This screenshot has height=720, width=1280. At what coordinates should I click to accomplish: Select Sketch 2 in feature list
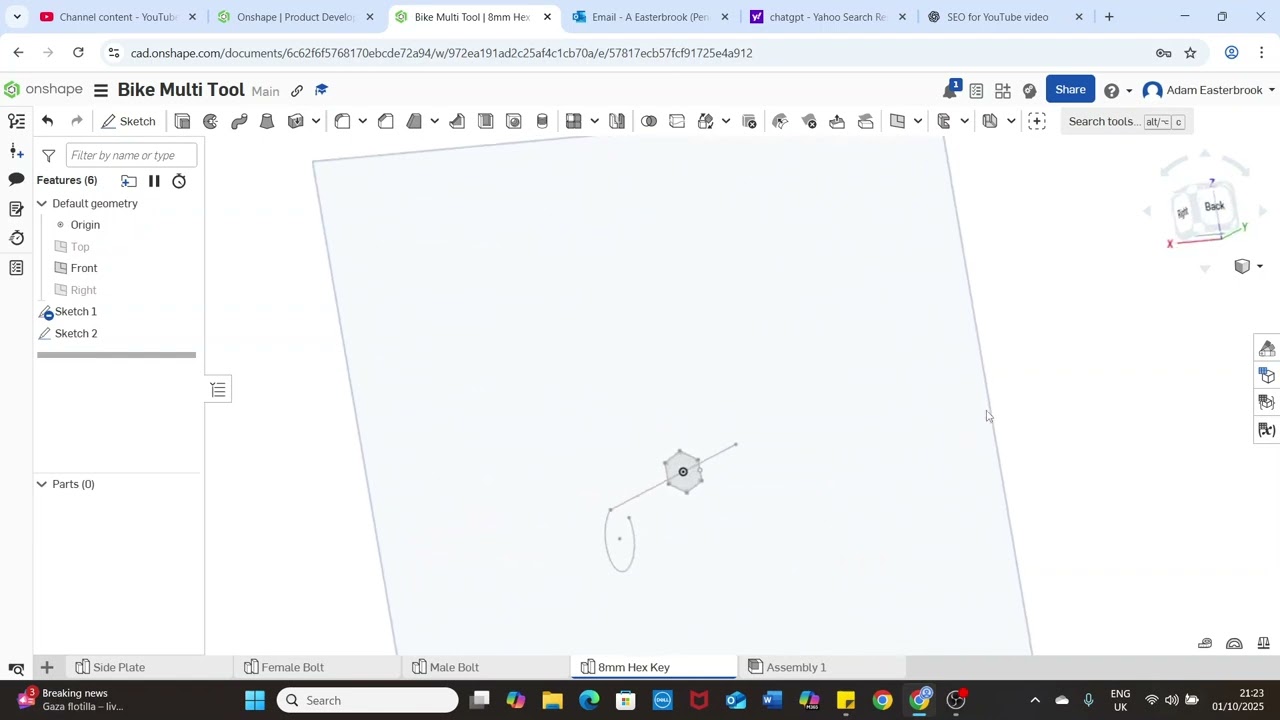point(76,333)
